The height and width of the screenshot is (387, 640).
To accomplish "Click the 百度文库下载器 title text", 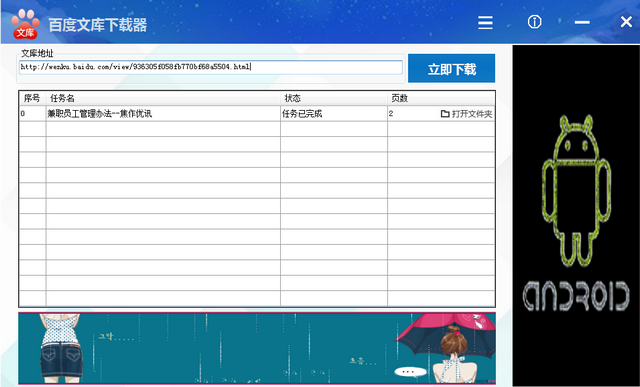I will click(98, 25).
